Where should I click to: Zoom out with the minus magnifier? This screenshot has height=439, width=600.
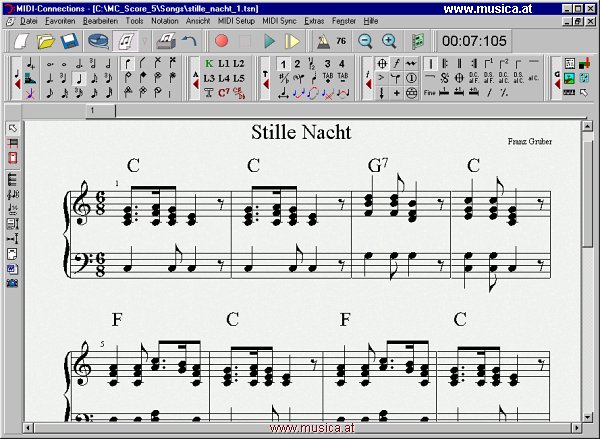[x=365, y=41]
